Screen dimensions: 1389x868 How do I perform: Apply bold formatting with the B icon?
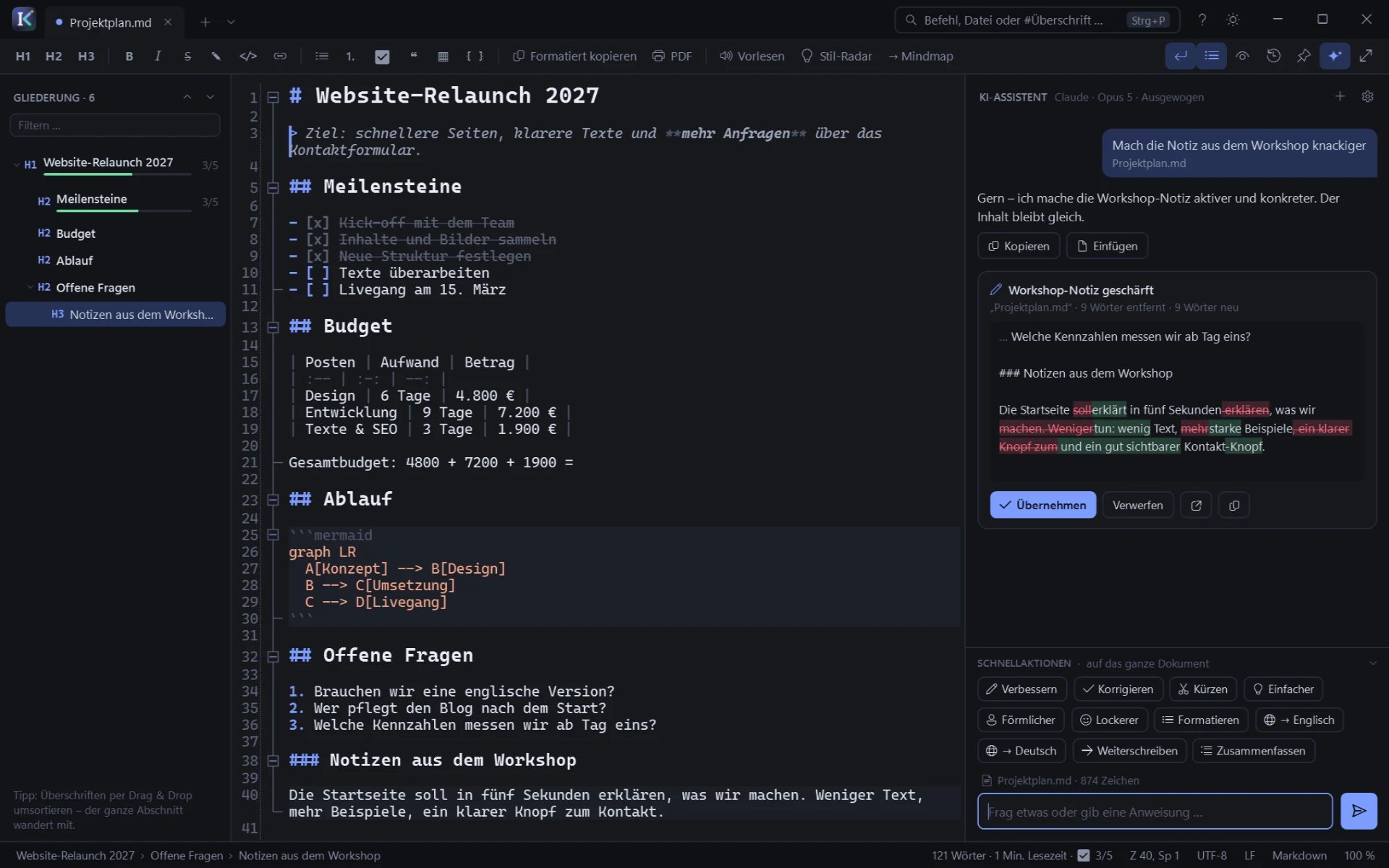[129, 56]
